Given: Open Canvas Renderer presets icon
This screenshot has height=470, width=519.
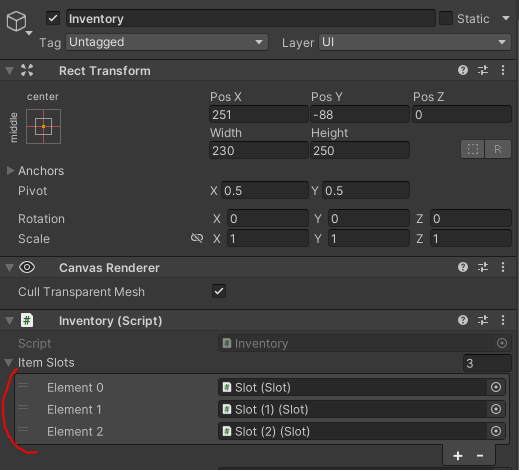Looking at the screenshot, I should click(x=483, y=267).
